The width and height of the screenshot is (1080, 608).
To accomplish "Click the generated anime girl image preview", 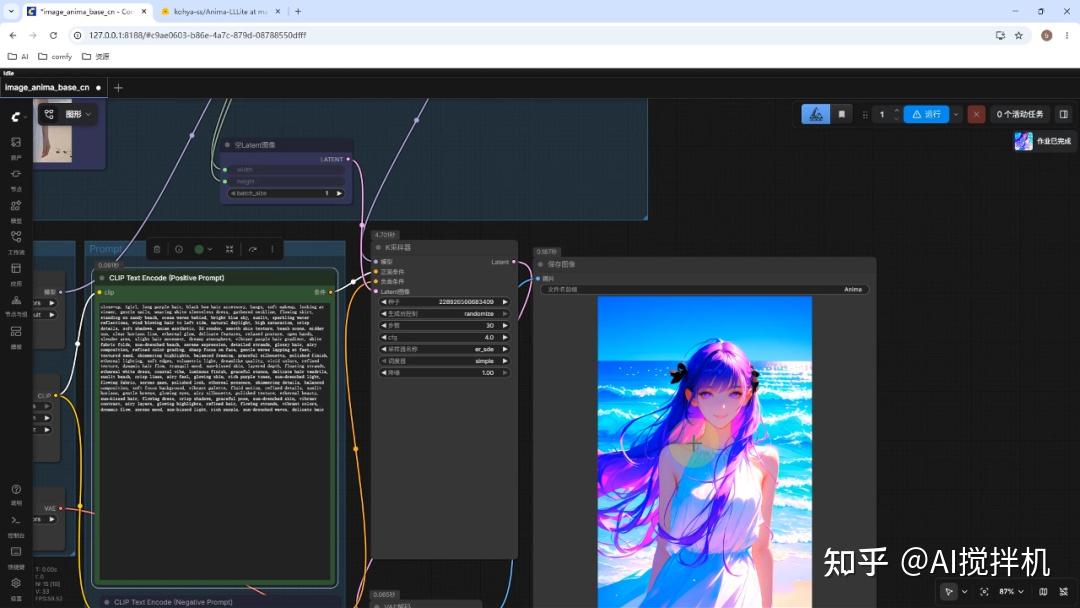I will coord(705,452).
